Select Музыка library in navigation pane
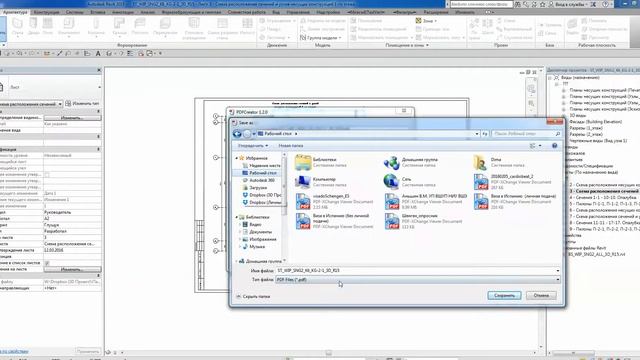Screen dimensions: 640x360 click(x=254, y=247)
